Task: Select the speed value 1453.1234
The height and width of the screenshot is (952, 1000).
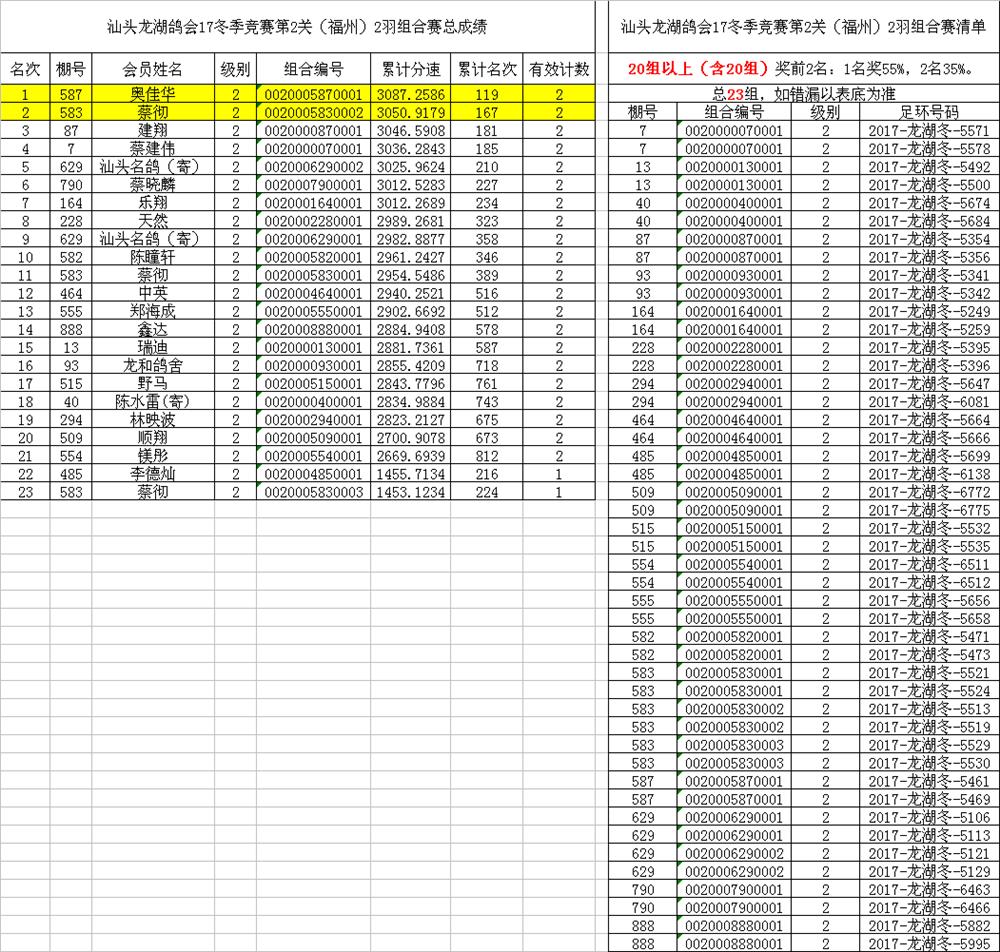Action: pyautogui.click(x=410, y=491)
